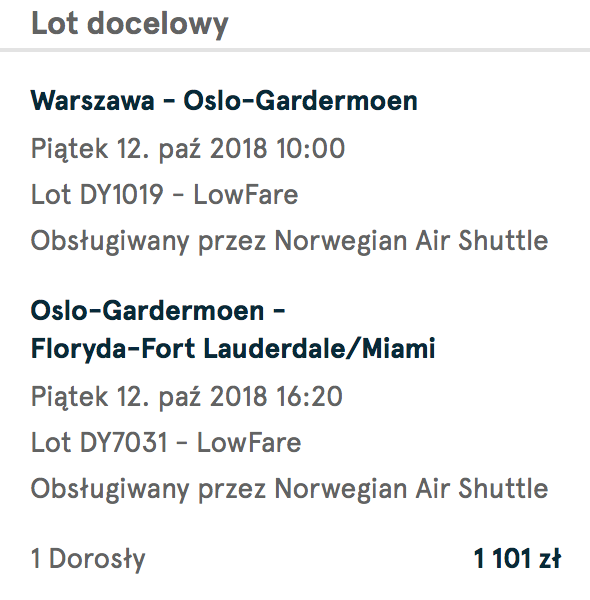The image size is (590, 600).
Task: Click 'LowFare' in the DY7031 line
Action: (x=249, y=442)
